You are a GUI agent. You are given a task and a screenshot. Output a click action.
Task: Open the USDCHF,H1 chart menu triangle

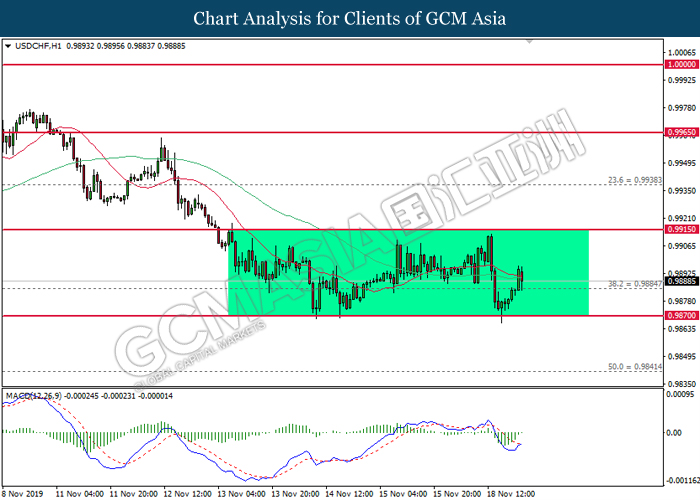[x=8, y=46]
